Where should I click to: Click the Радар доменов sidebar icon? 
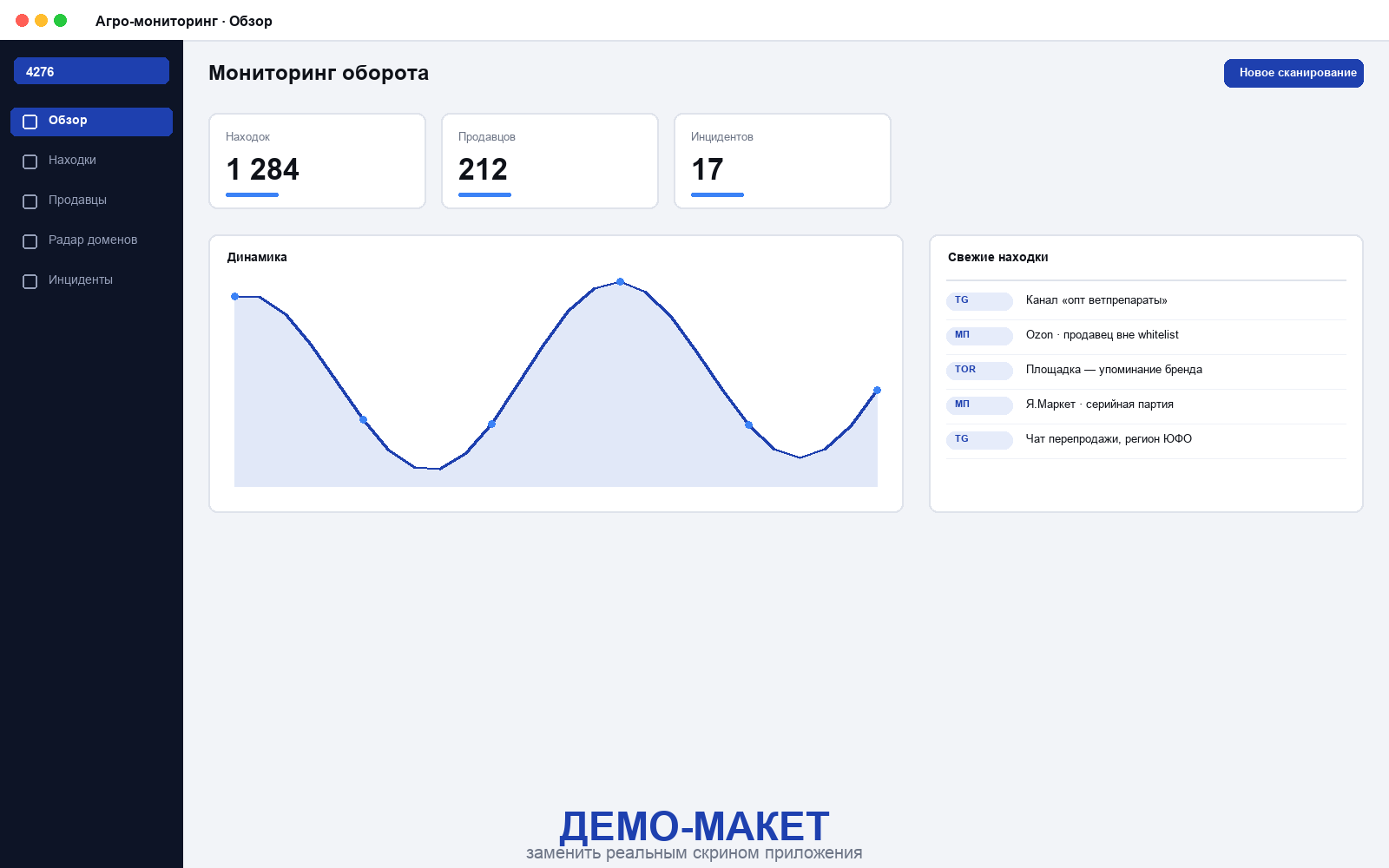(30, 241)
